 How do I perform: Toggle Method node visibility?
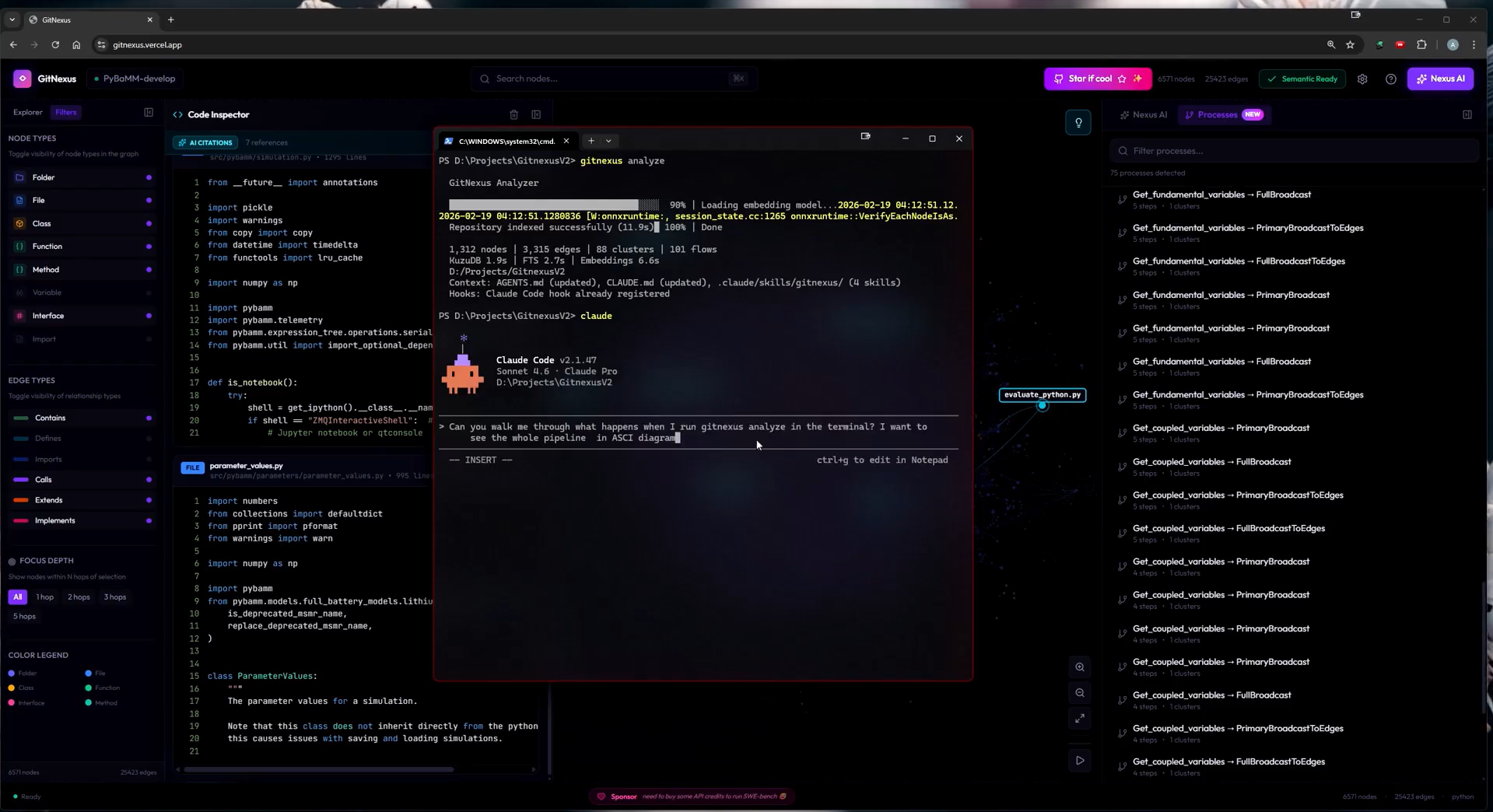149,270
